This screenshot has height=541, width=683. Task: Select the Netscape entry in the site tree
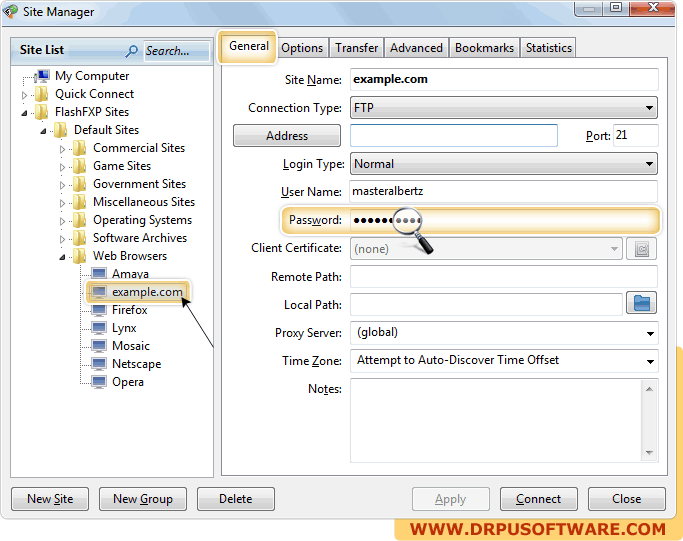pos(136,364)
